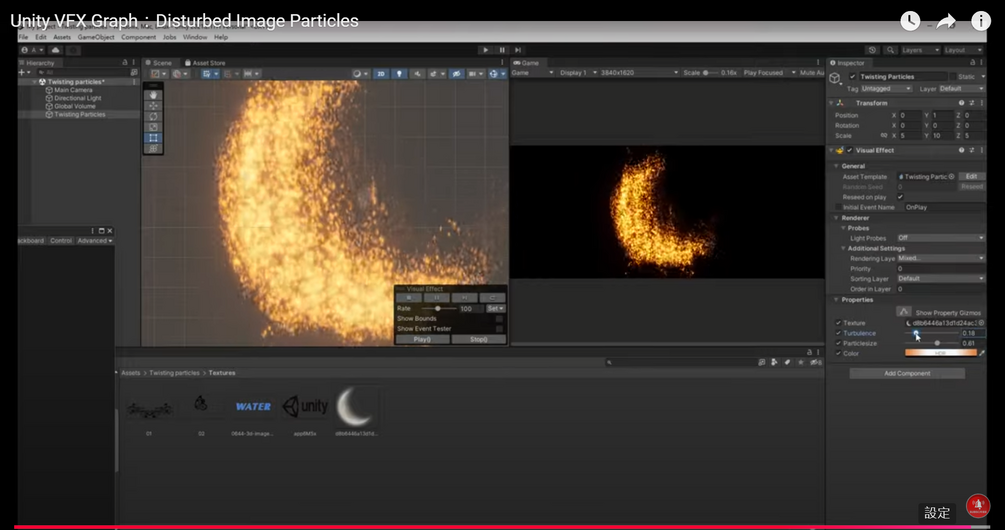Viewport: 1005px width, 530px height.
Task: Toggle Show Bounds checkbox in overlay
Action: [499, 319]
